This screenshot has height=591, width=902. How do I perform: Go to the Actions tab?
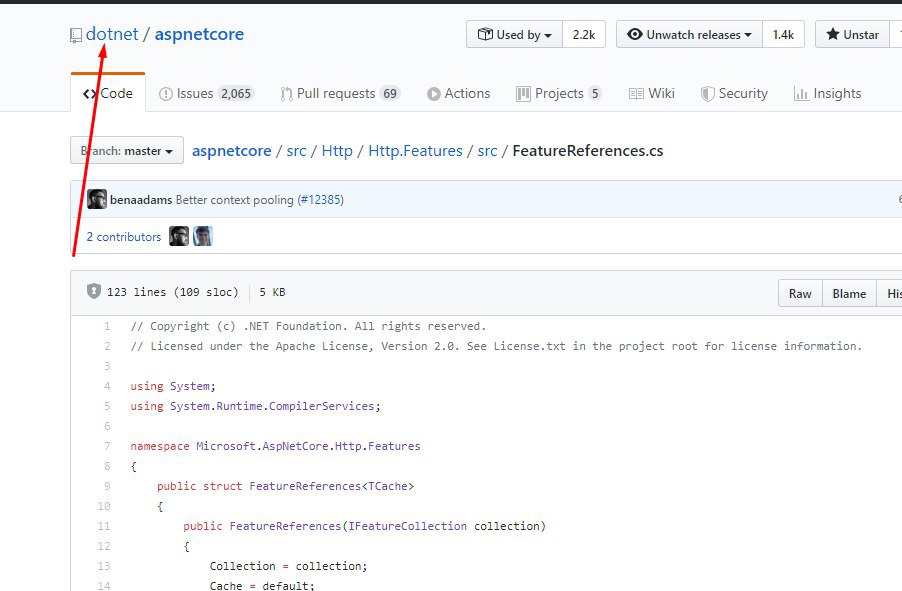point(458,93)
